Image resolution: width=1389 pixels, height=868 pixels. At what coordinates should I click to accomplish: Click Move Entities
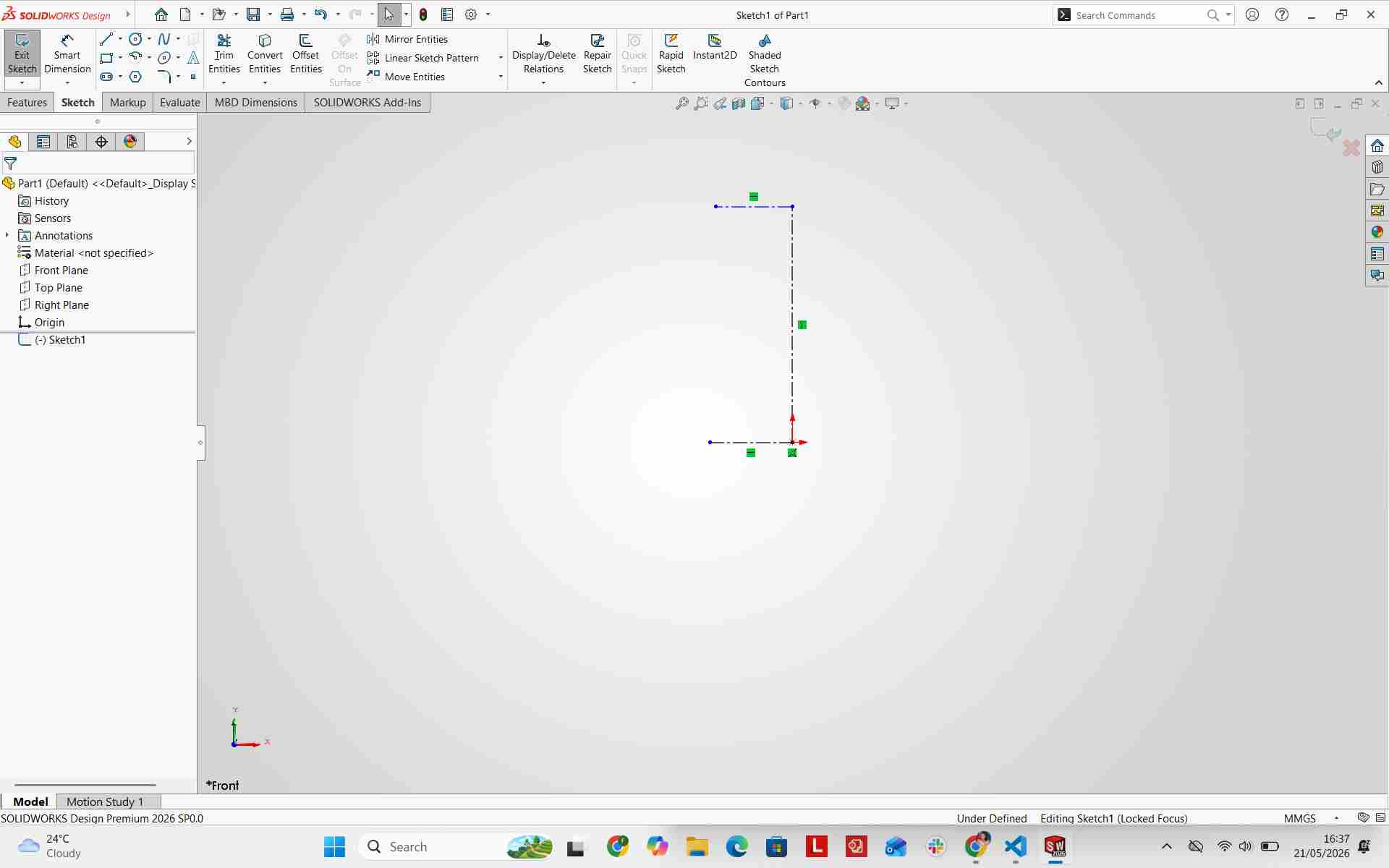point(407,77)
